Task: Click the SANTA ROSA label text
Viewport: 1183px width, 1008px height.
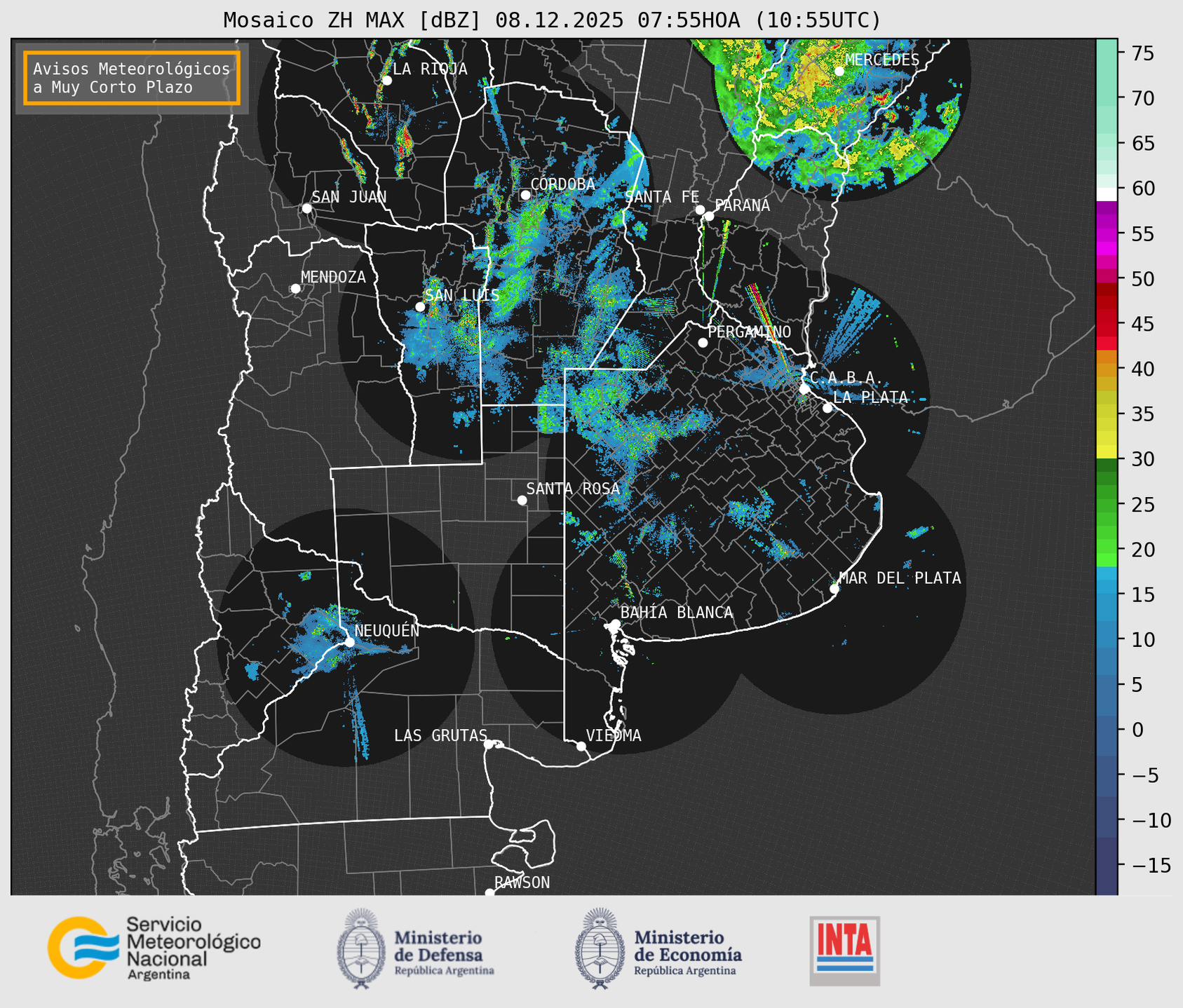Action: tap(574, 489)
